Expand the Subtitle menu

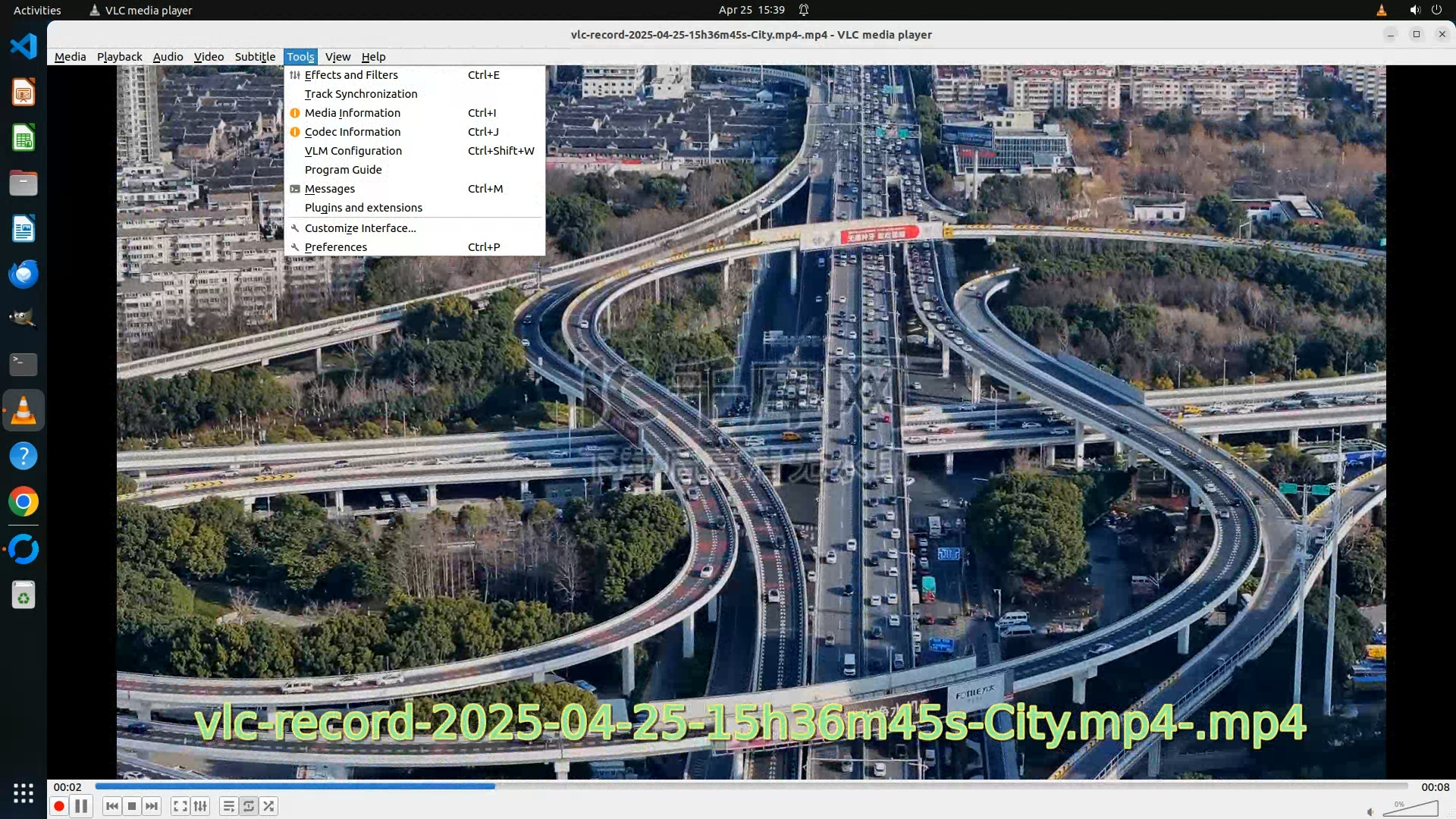(x=255, y=57)
